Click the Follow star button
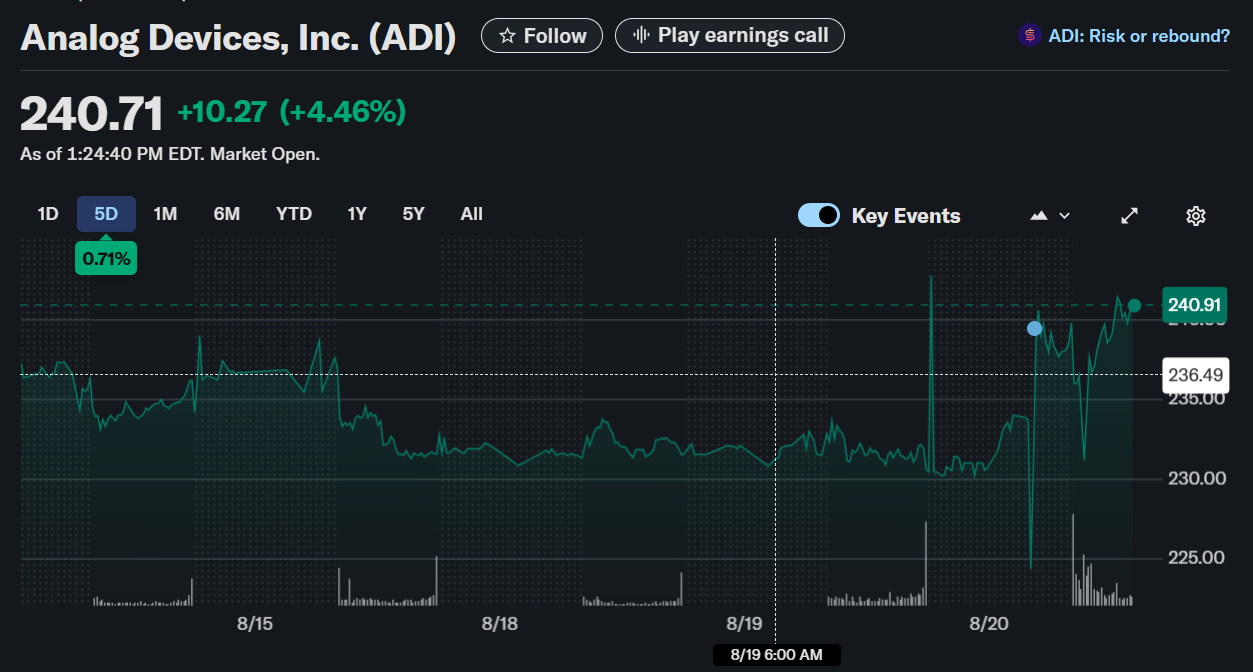The height and width of the screenshot is (672, 1253). tap(542, 36)
